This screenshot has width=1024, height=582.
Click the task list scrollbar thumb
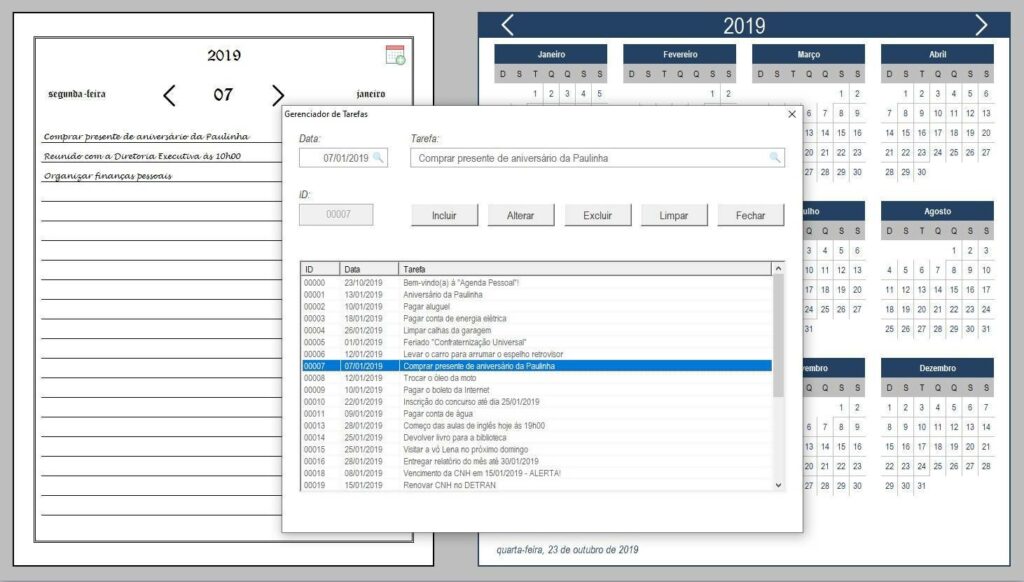click(778, 336)
